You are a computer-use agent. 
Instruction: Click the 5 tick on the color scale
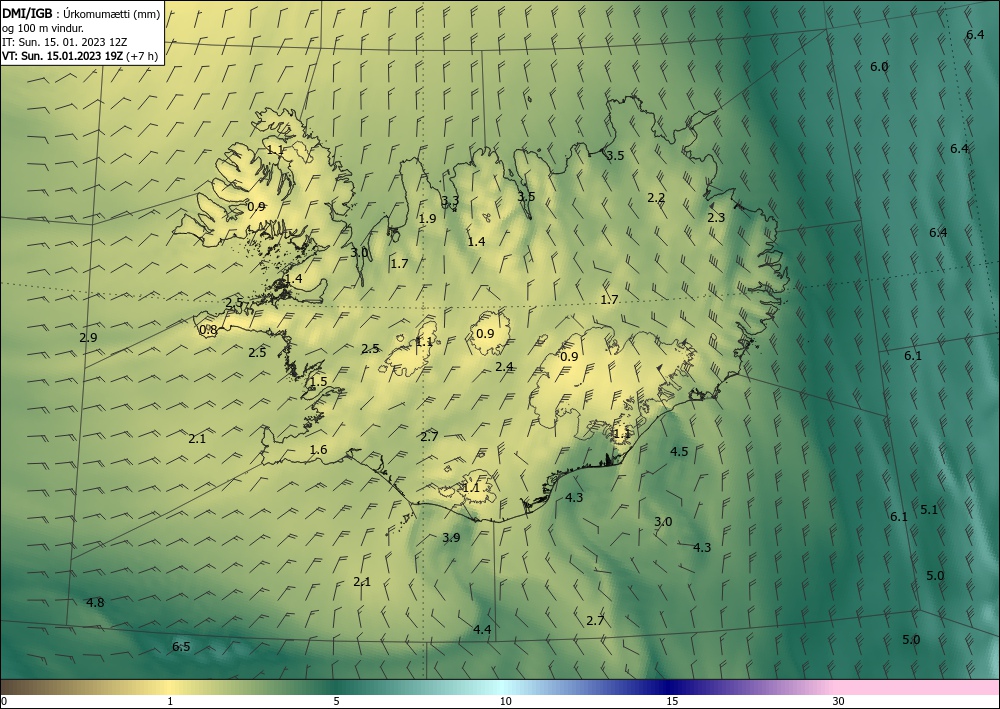point(336,702)
